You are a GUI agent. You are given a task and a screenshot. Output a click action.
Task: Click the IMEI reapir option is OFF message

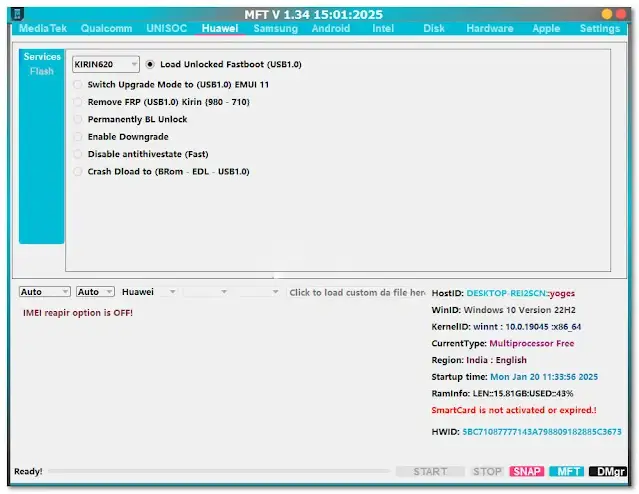coord(78,313)
